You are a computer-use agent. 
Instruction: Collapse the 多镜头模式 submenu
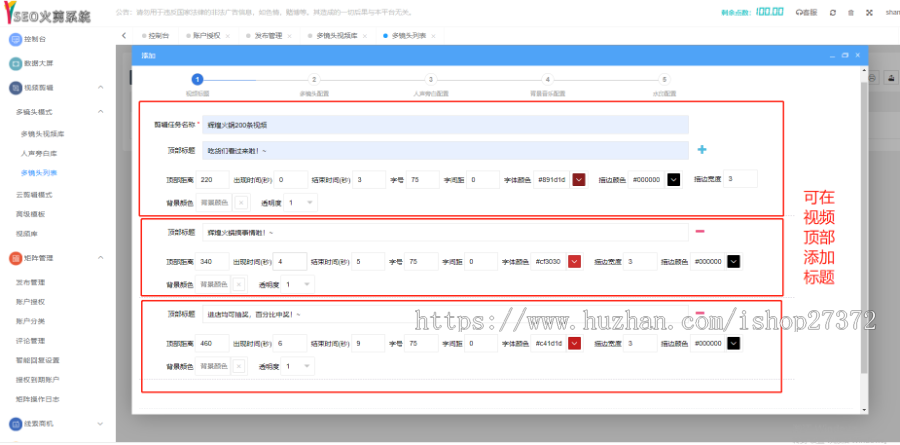click(x=100, y=111)
